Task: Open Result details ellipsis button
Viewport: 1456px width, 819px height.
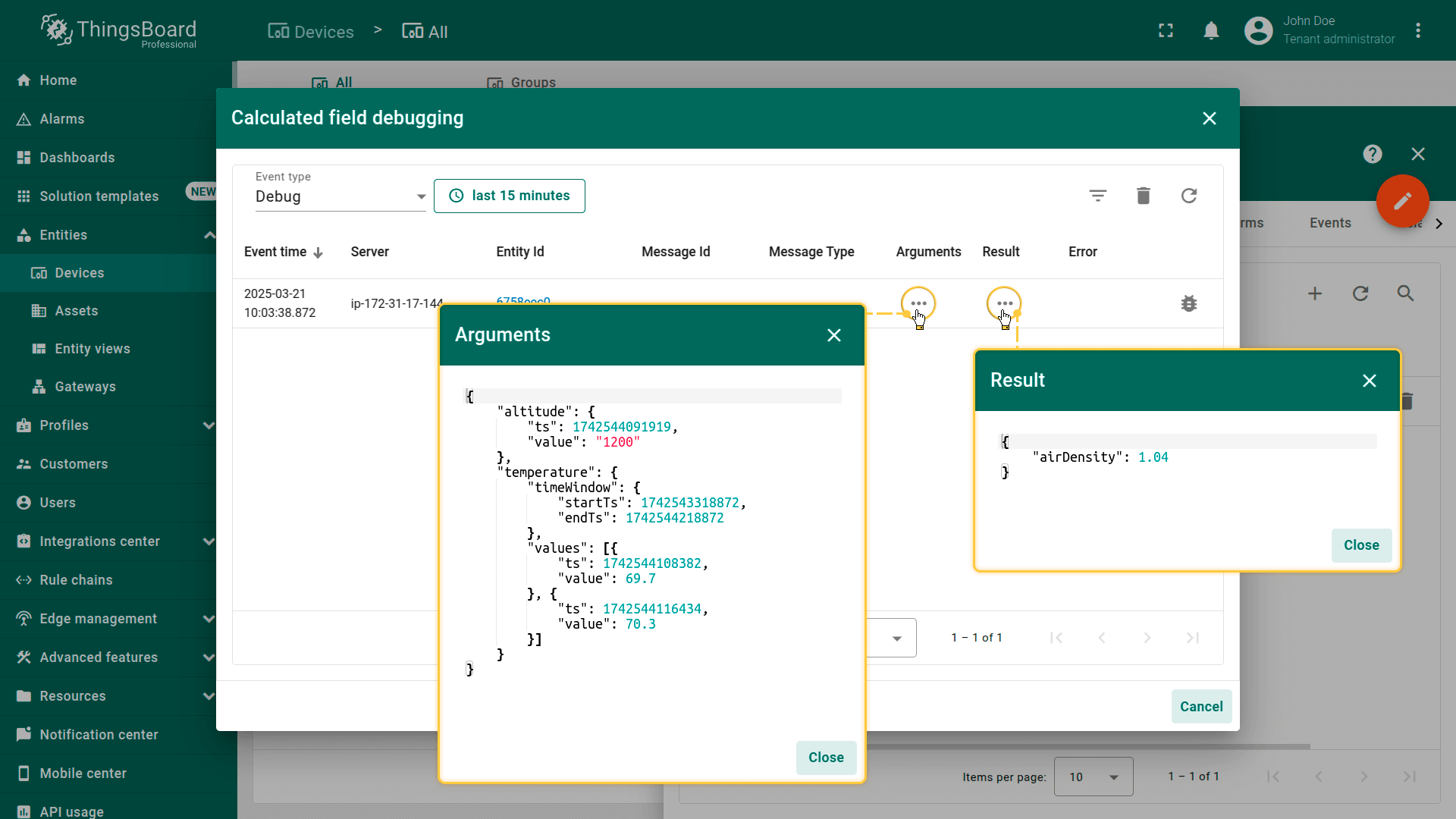Action: (x=1004, y=303)
